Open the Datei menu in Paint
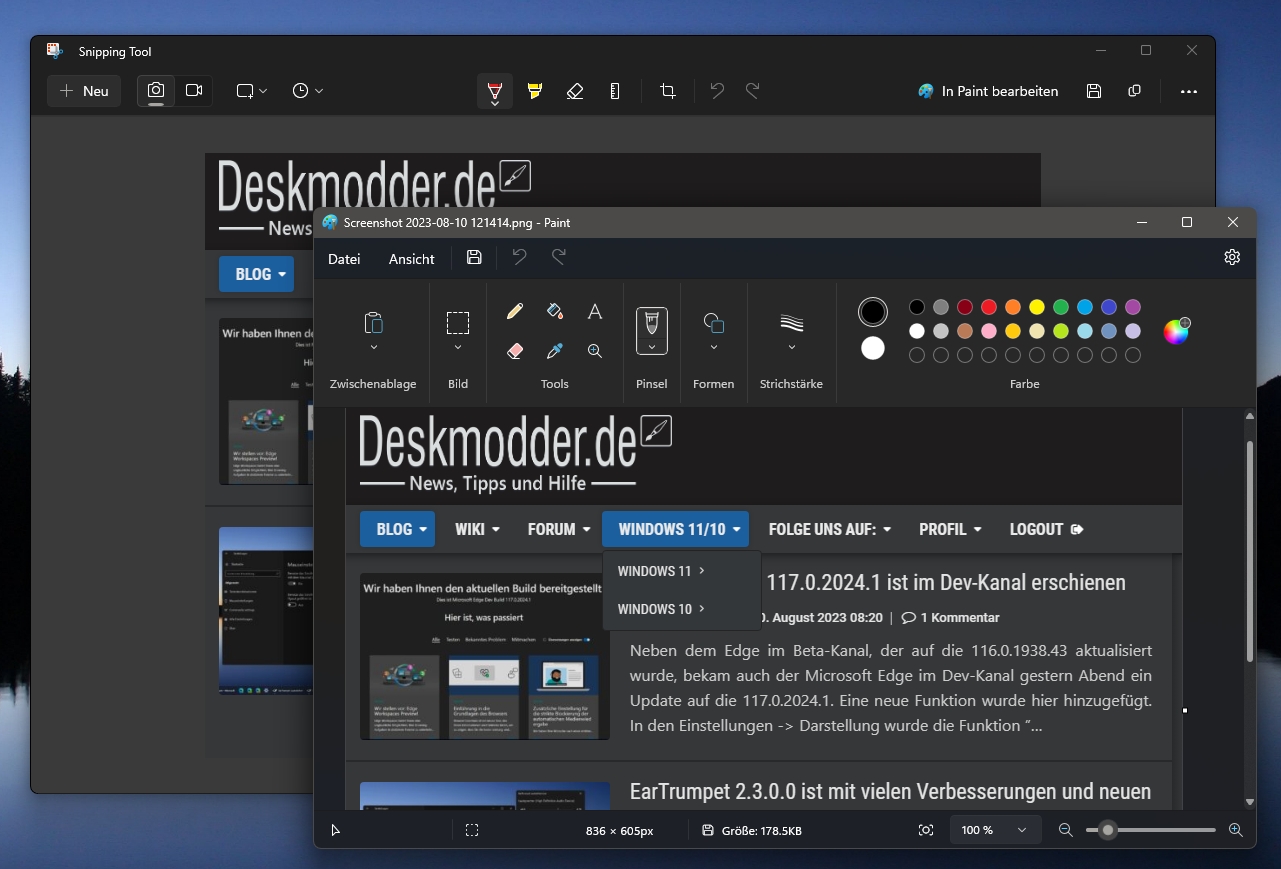This screenshot has width=1281, height=869. click(344, 259)
